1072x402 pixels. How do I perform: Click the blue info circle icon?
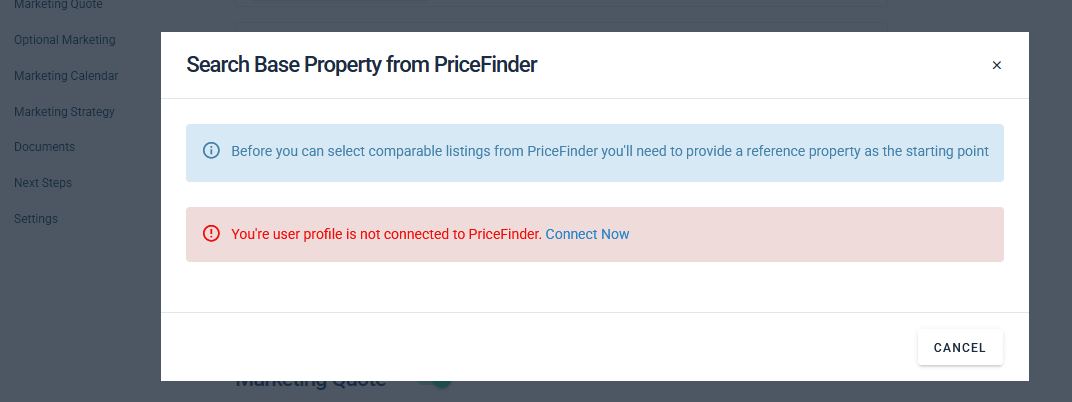[x=211, y=151]
